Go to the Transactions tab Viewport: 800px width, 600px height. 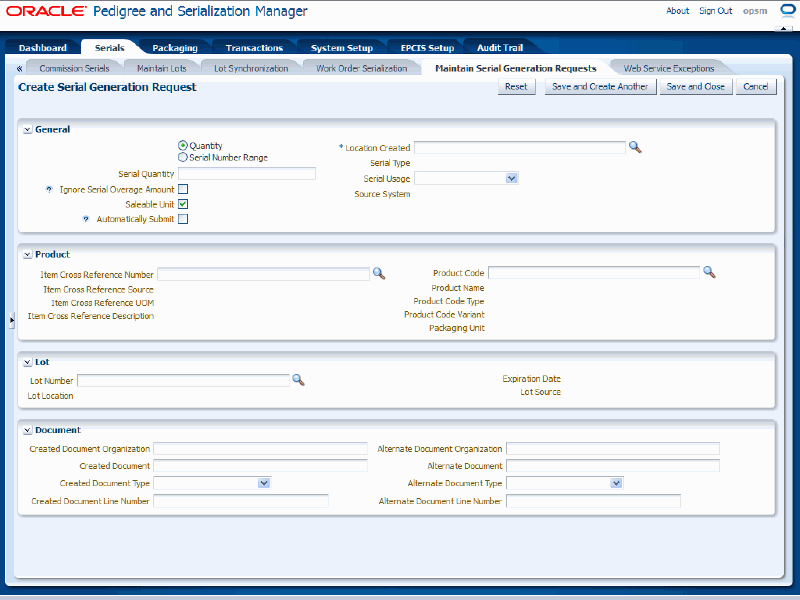click(254, 47)
